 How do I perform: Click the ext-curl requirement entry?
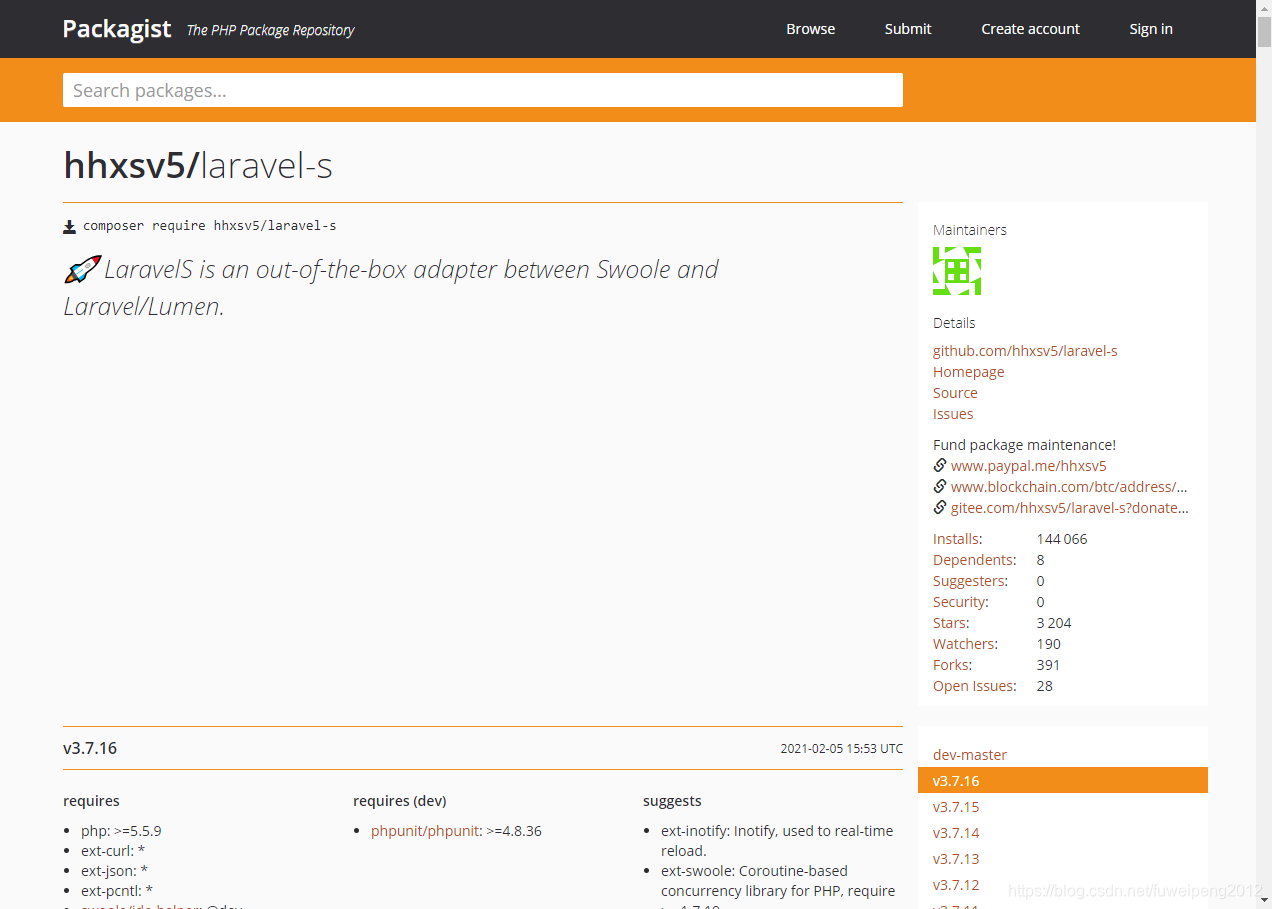click(113, 851)
